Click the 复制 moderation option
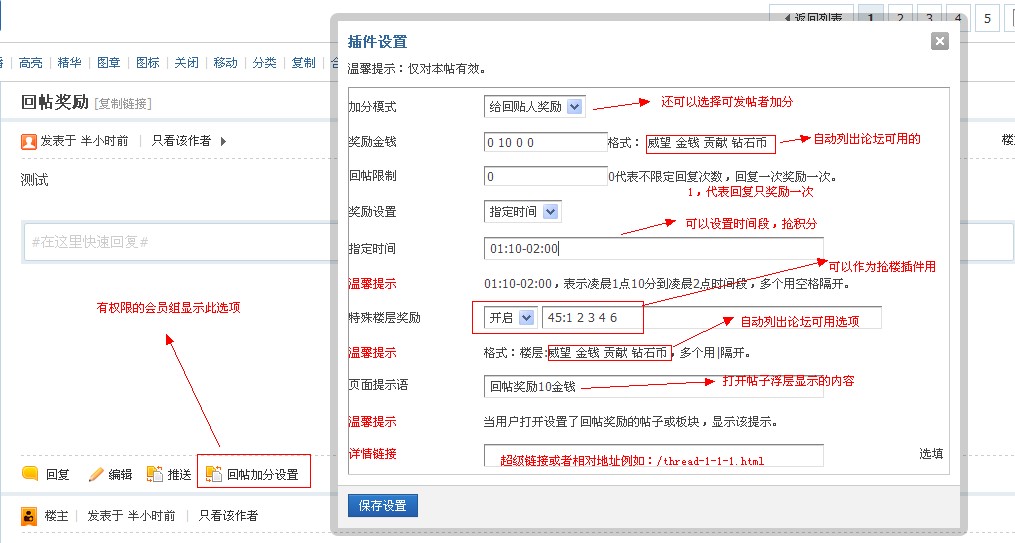 tap(303, 63)
